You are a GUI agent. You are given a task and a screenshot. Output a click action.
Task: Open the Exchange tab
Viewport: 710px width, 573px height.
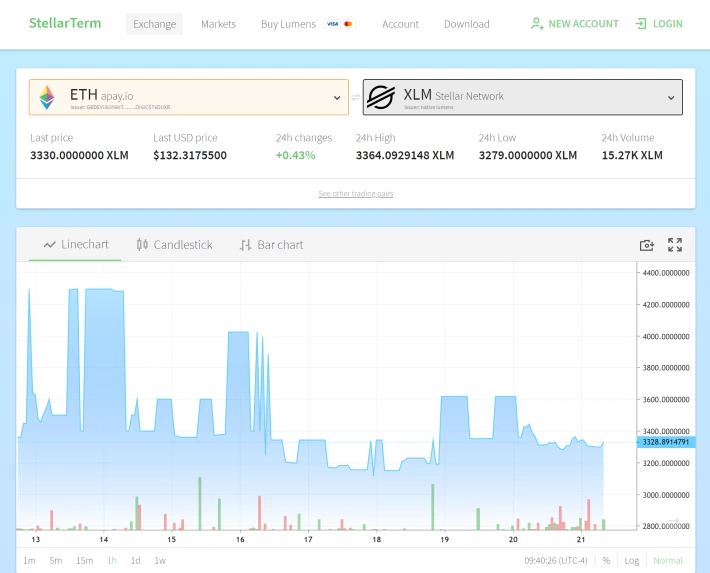pos(154,24)
